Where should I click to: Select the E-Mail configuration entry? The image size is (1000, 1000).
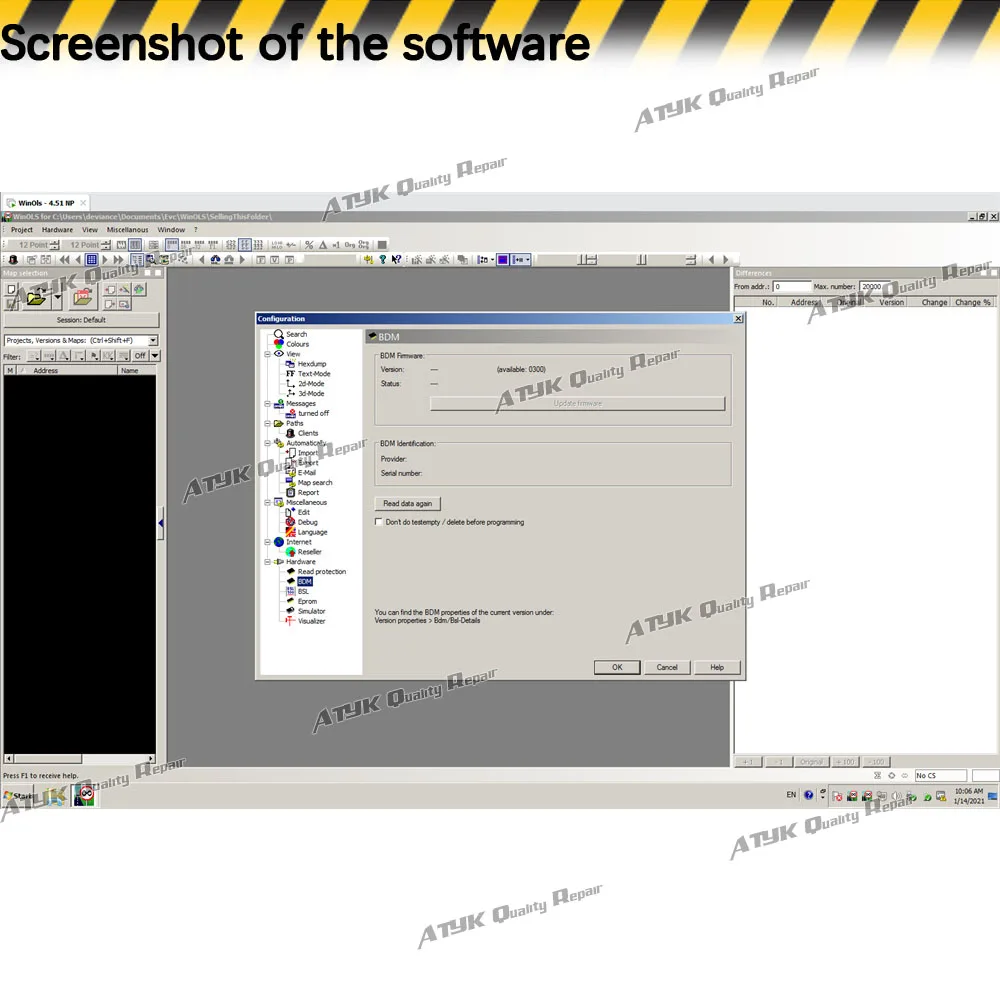tap(306, 473)
